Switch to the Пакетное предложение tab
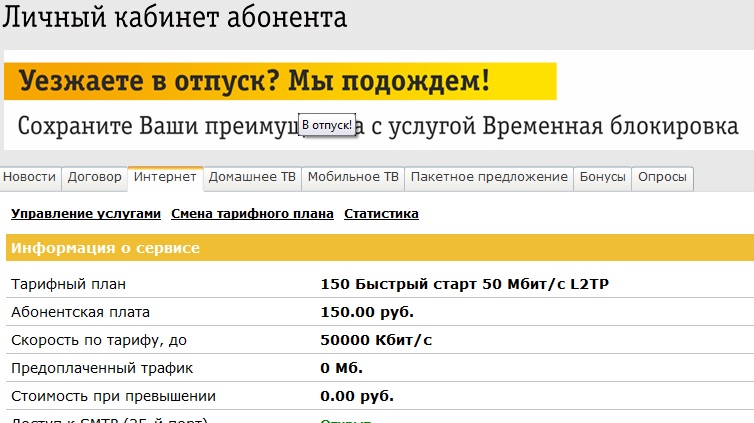The height and width of the screenshot is (423, 754). pyautogui.click(x=489, y=178)
